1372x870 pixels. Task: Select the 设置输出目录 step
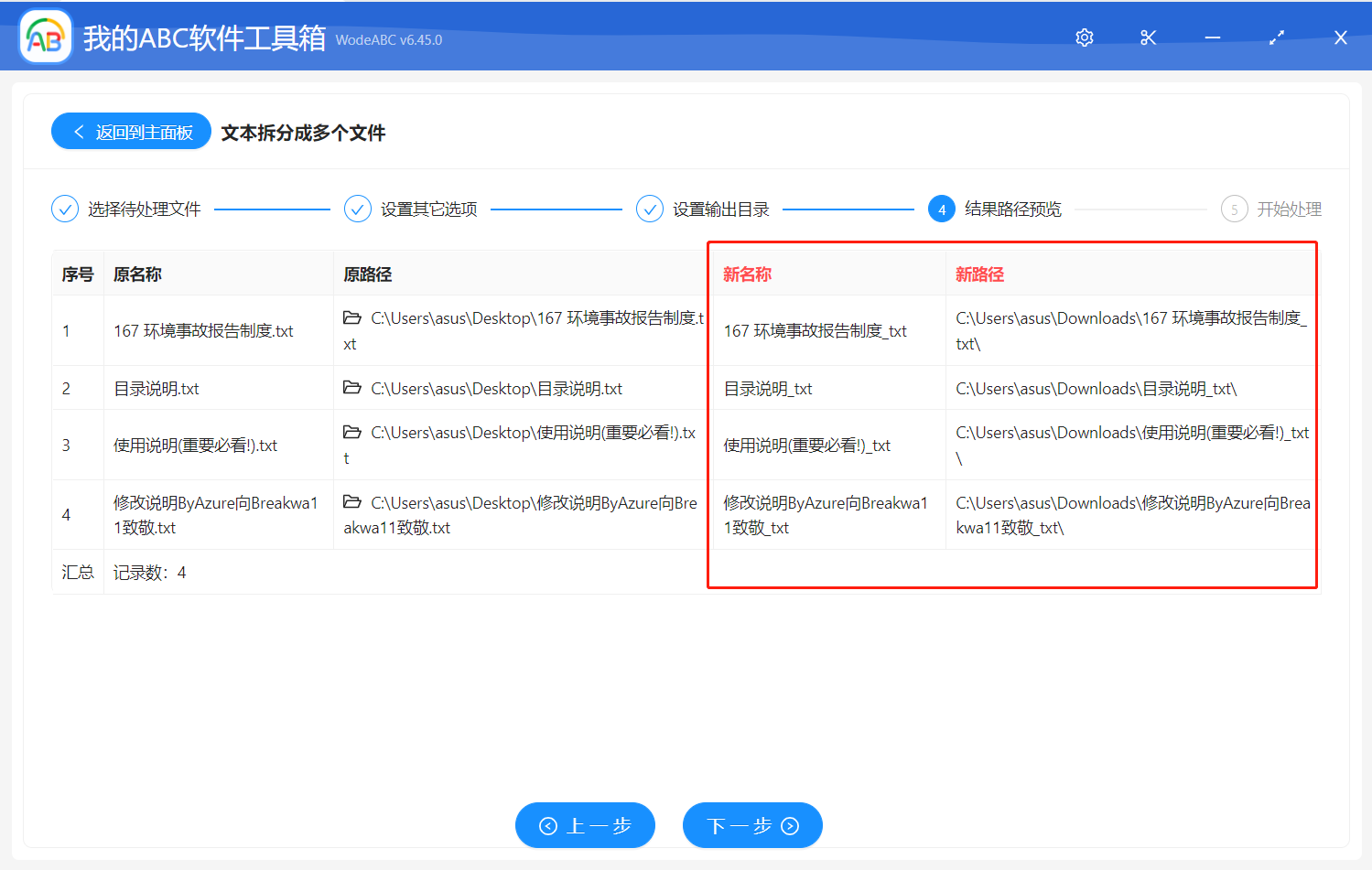coord(703,209)
